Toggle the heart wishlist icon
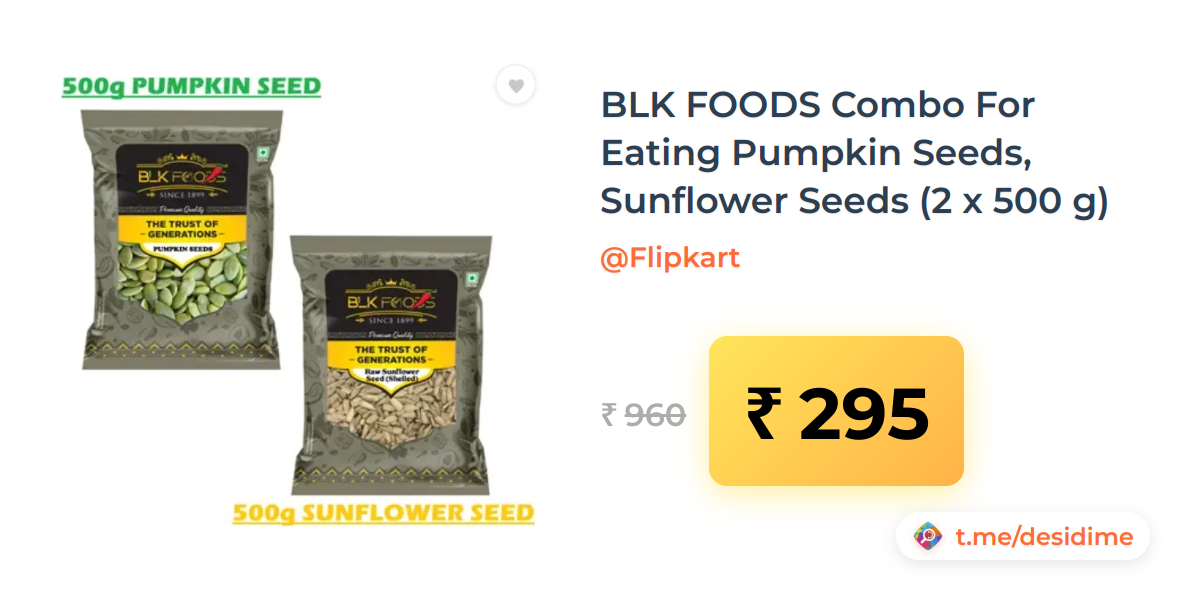This screenshot has height=600, width=1200. click(x=516, y=86)
